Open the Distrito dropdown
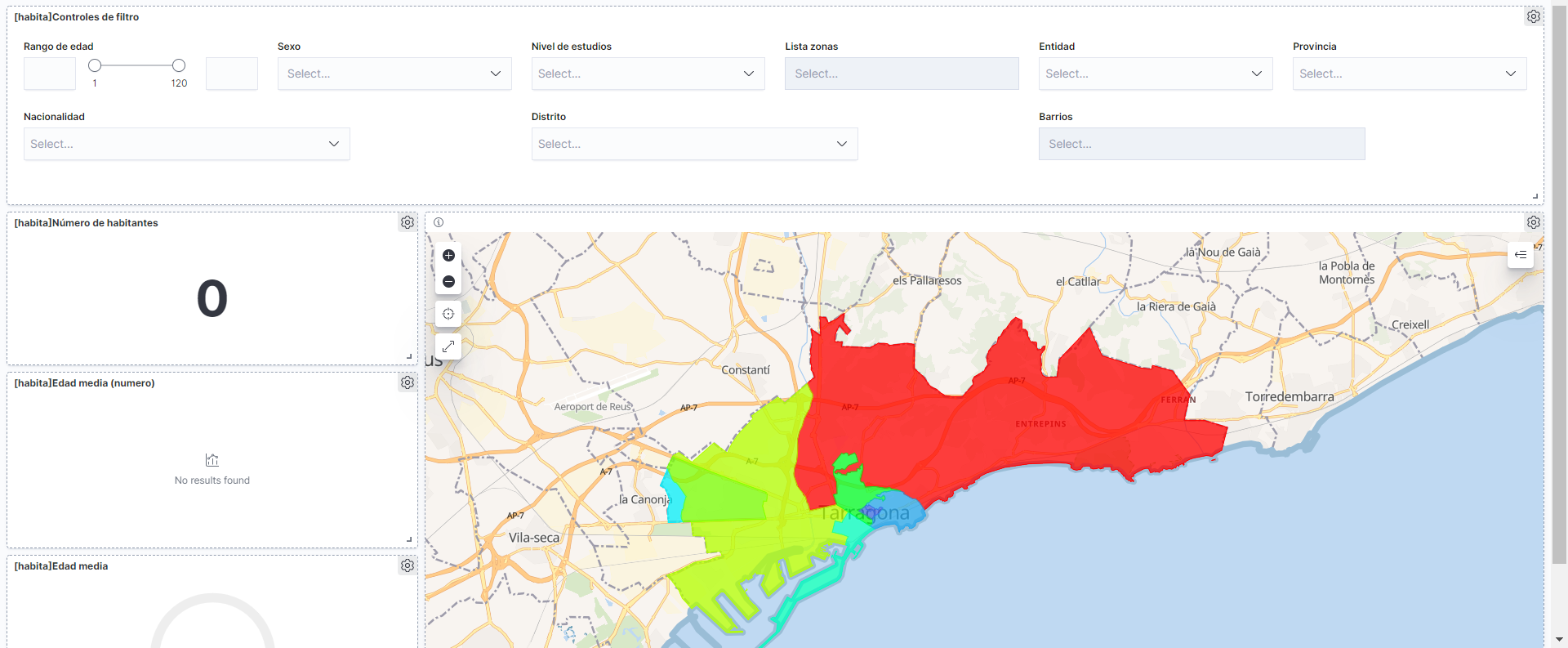 [693, 144]
